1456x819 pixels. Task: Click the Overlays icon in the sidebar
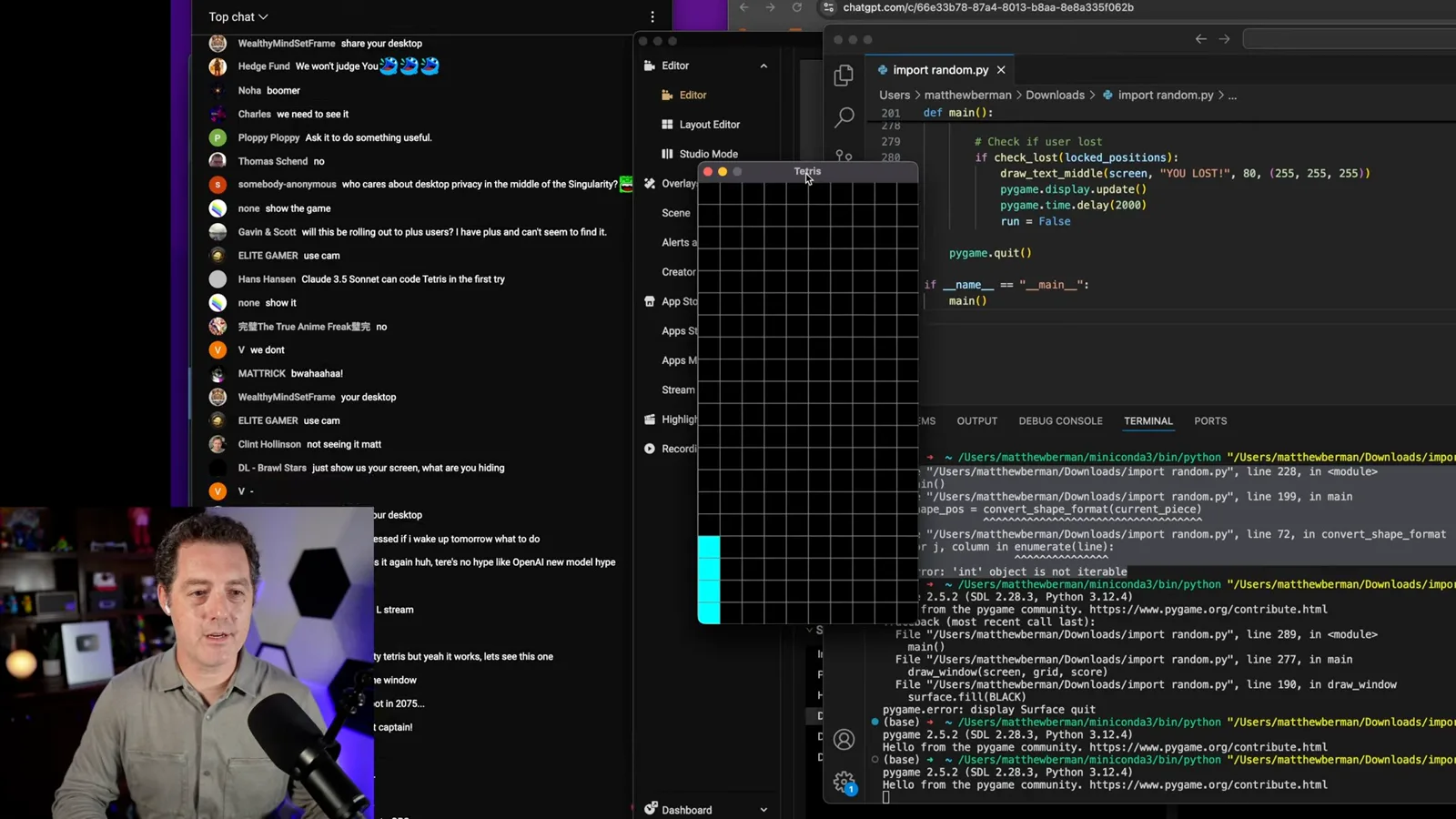[650, 183]
